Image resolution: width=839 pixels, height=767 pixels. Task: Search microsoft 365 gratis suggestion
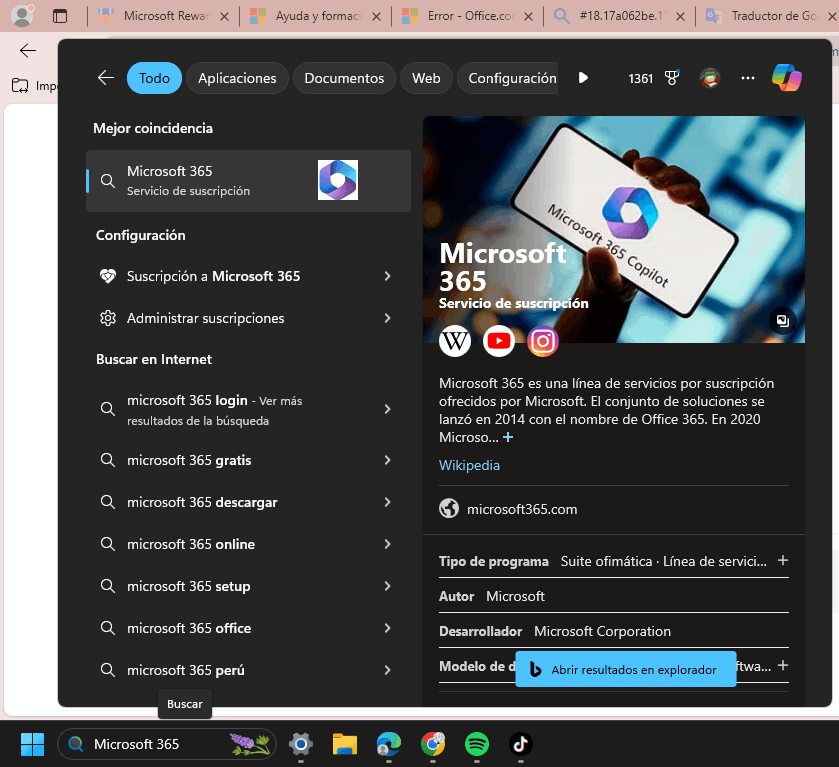pos(248,460)
